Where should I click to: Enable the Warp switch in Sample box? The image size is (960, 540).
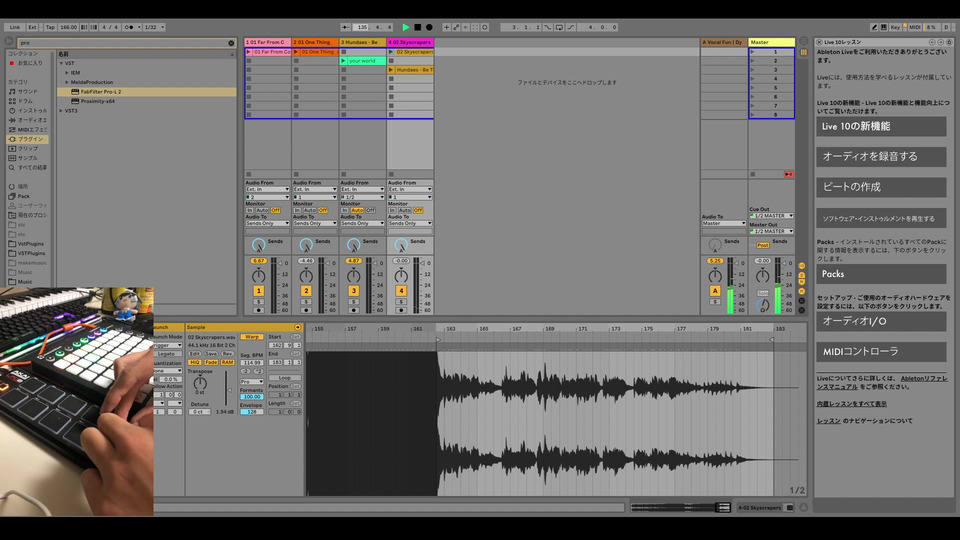[x=251, y=337]
